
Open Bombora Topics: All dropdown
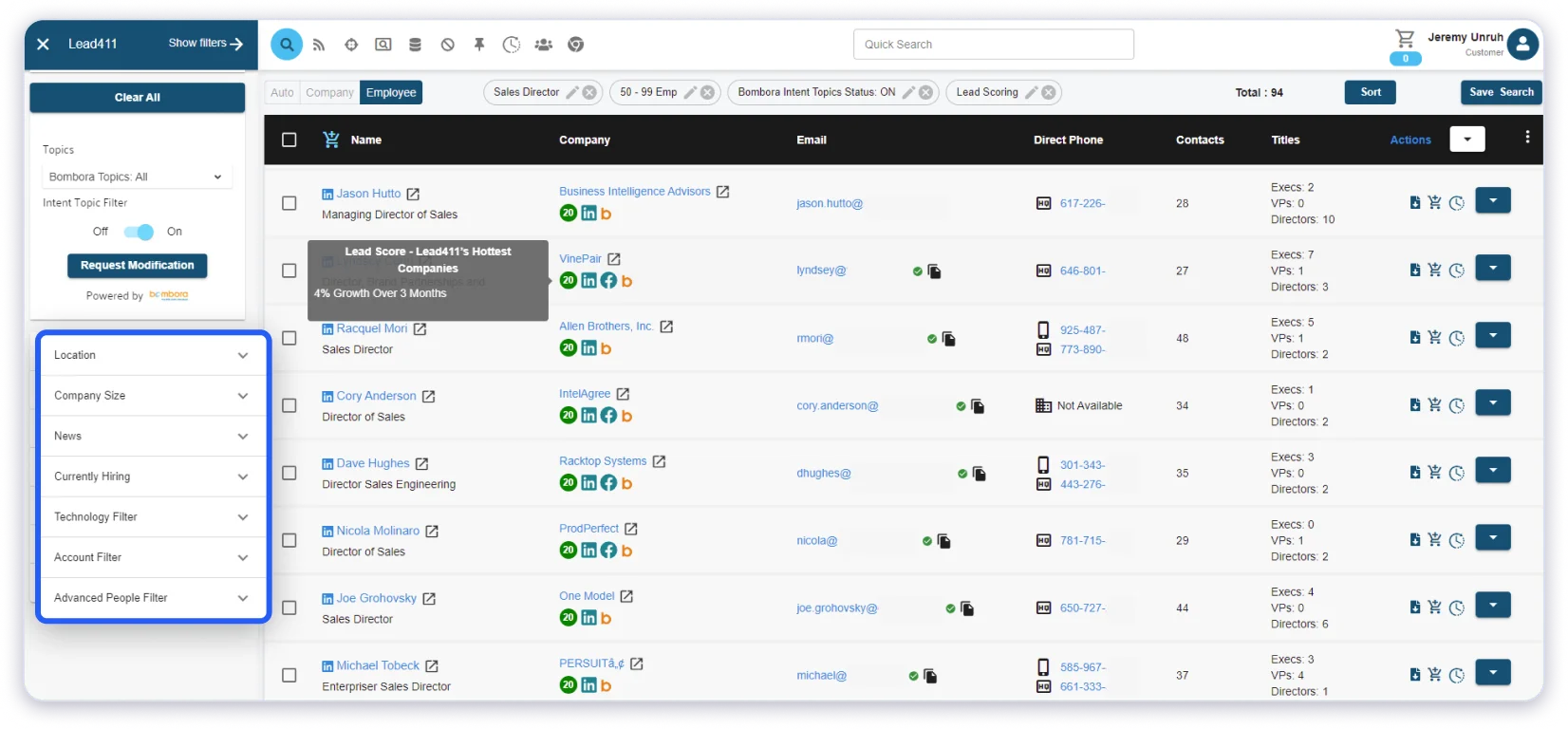coord(137,177)
